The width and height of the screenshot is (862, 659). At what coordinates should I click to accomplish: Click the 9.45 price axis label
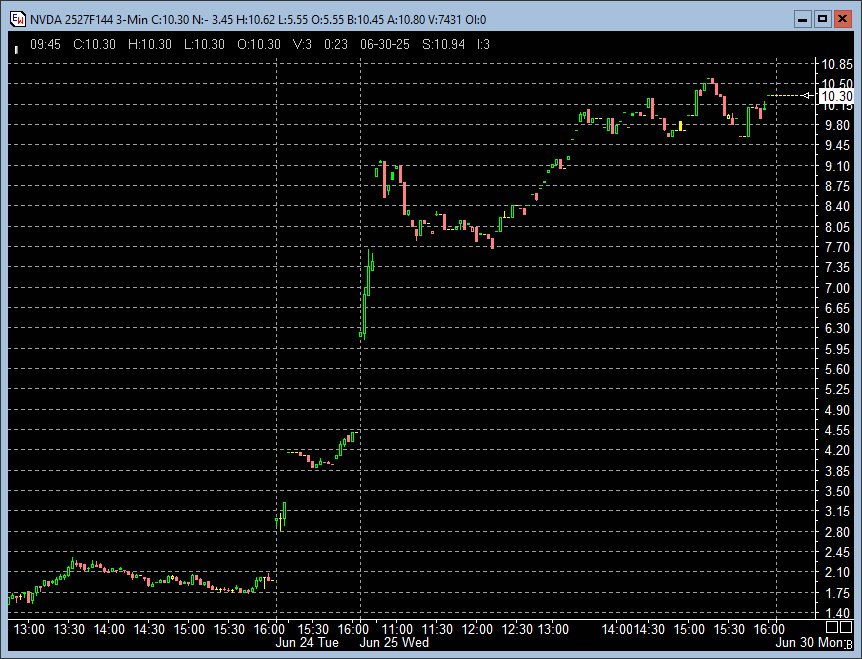837,146
